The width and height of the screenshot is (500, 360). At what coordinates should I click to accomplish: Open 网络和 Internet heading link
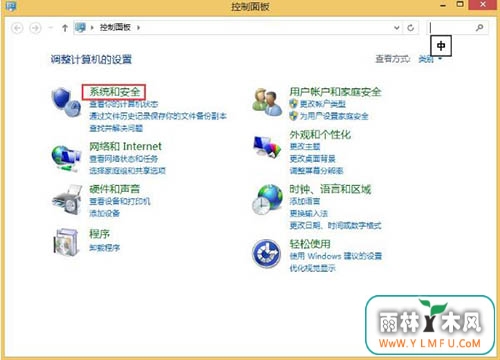[x=125, y=146]
